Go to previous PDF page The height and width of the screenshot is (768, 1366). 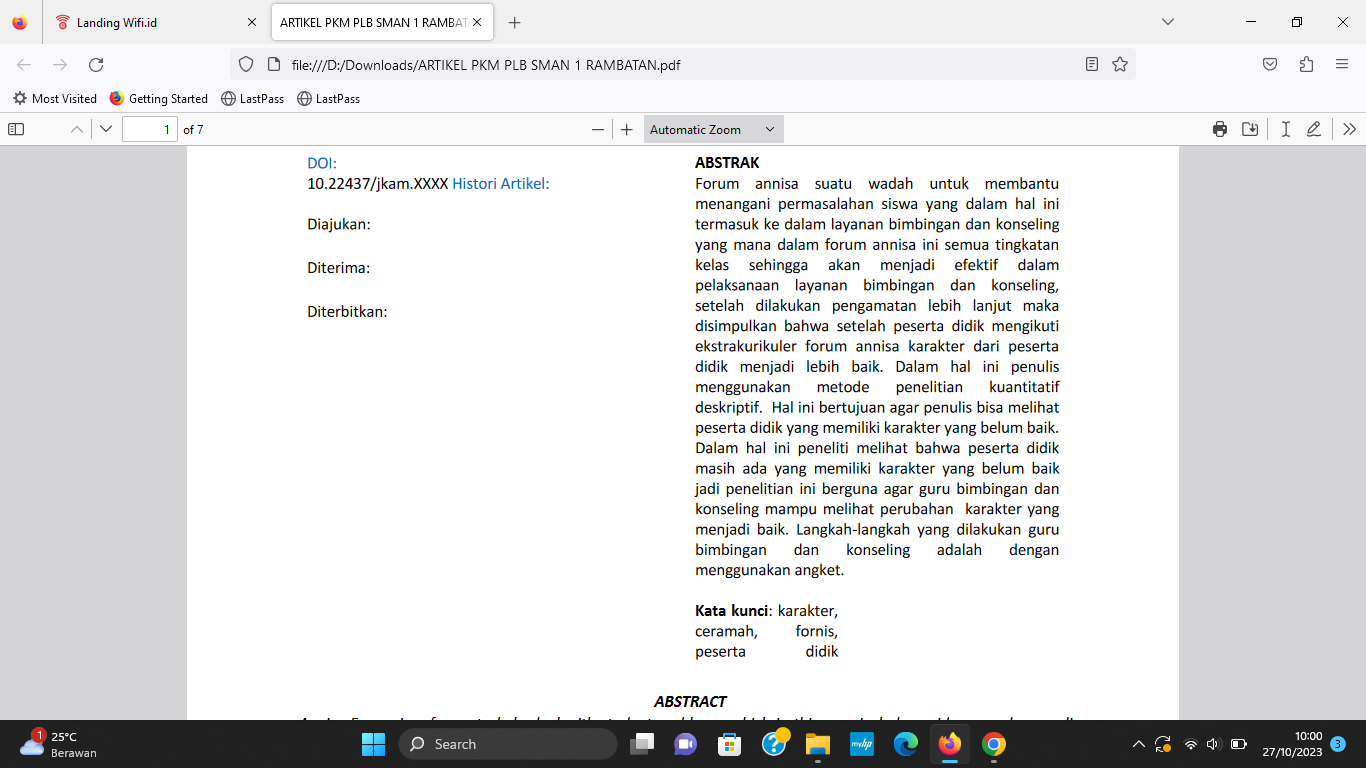tap(77, 129)
